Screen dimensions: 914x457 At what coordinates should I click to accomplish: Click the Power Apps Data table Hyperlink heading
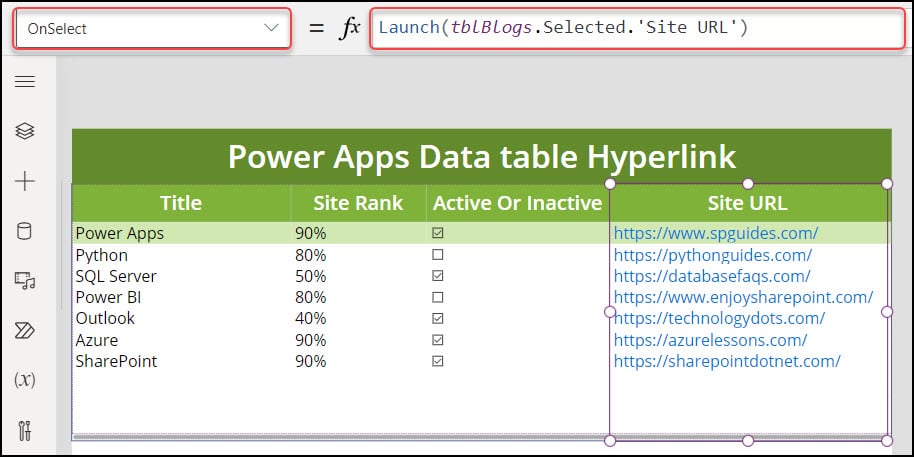tap(482, 156)
